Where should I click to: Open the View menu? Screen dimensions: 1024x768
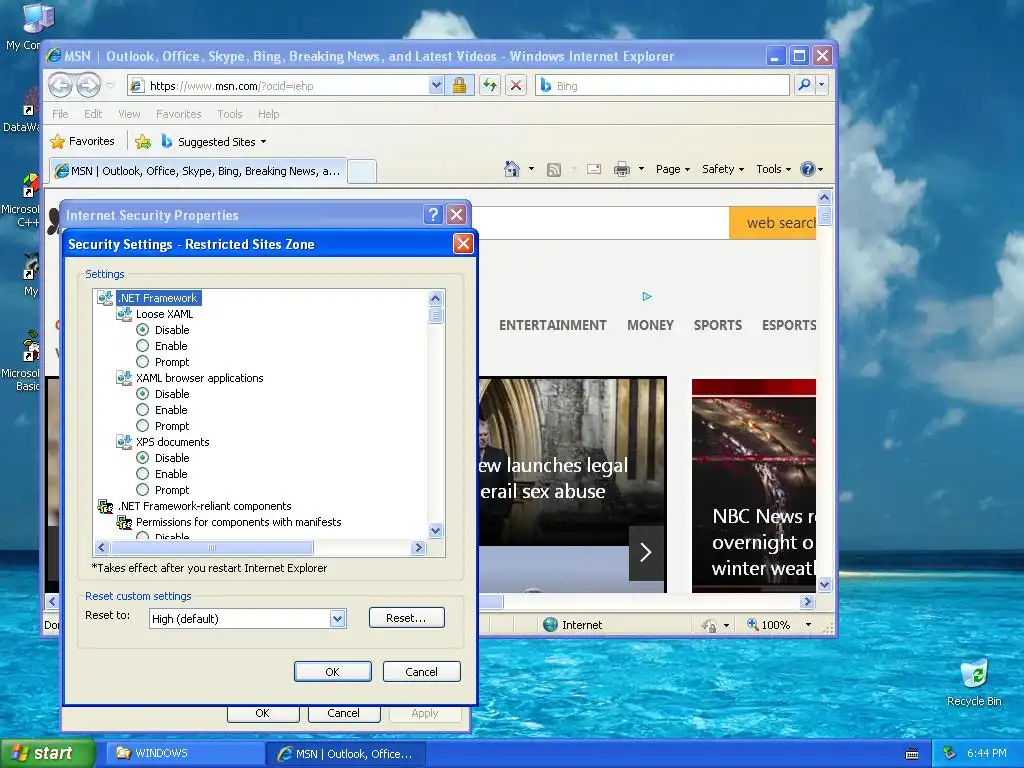coord(129,114)
